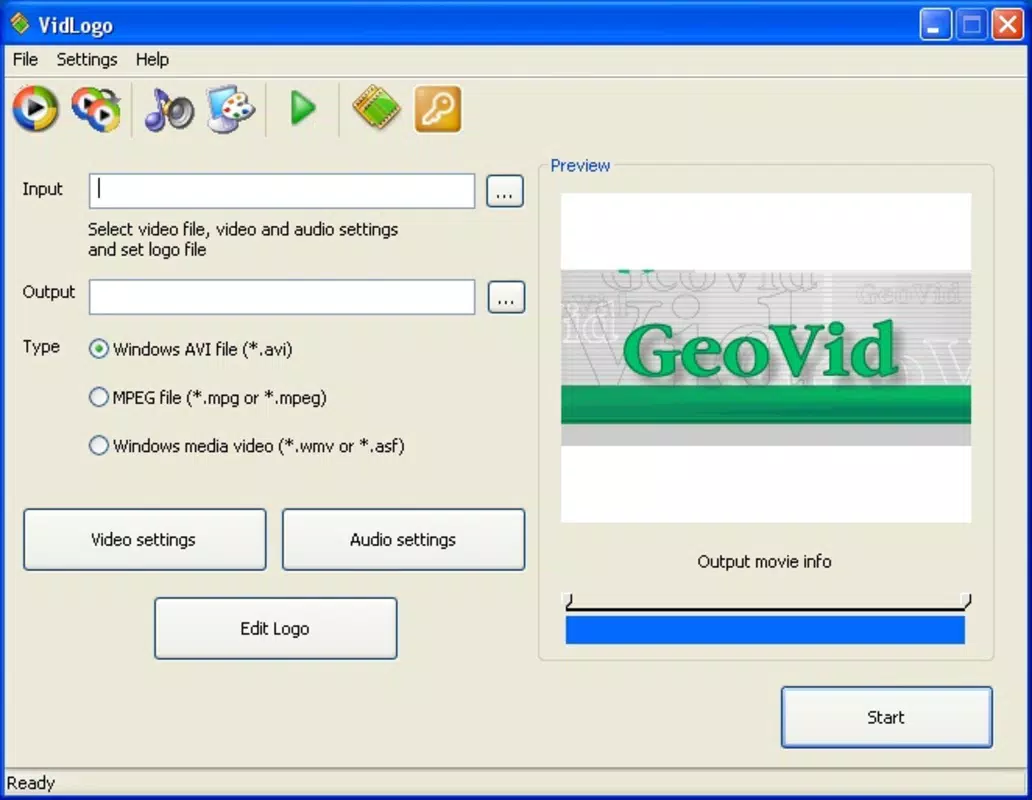1032x800 pixels.
Task: Click the left range marker above progress bar
Action: pos(569,600)
